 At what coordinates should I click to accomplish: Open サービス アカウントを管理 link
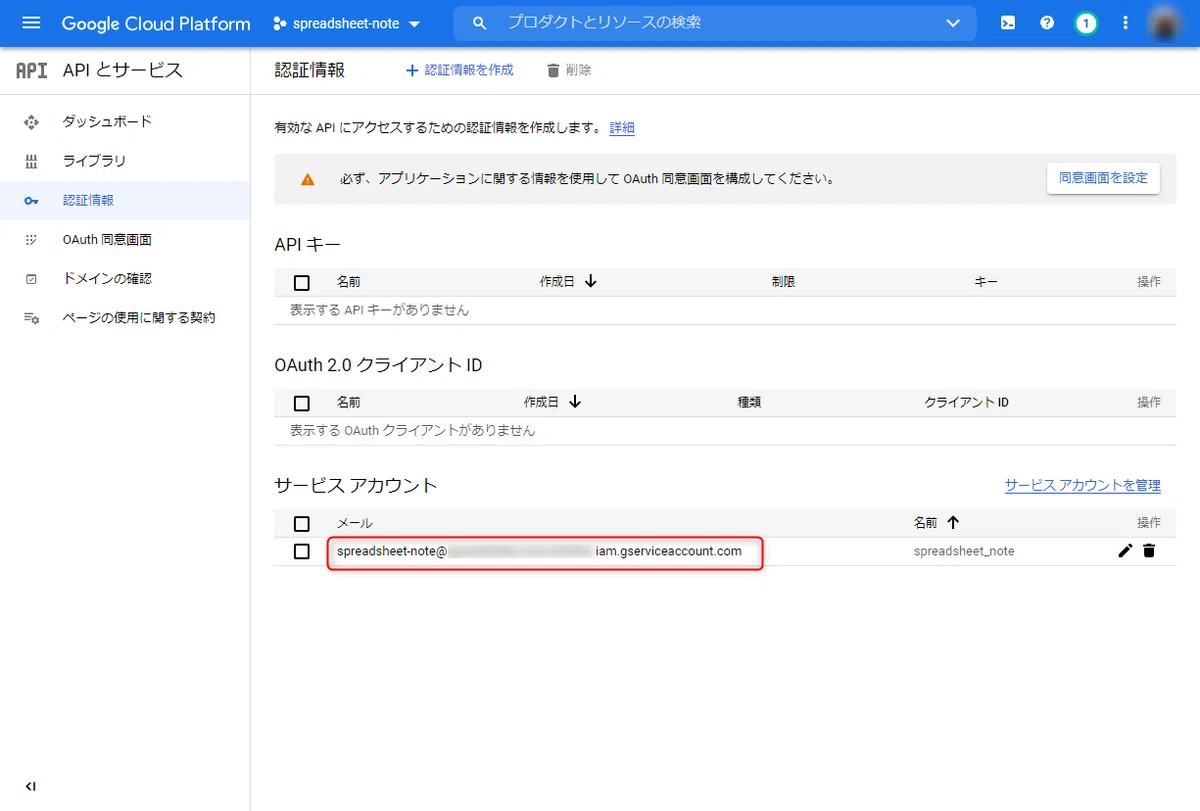[1083, 485]
